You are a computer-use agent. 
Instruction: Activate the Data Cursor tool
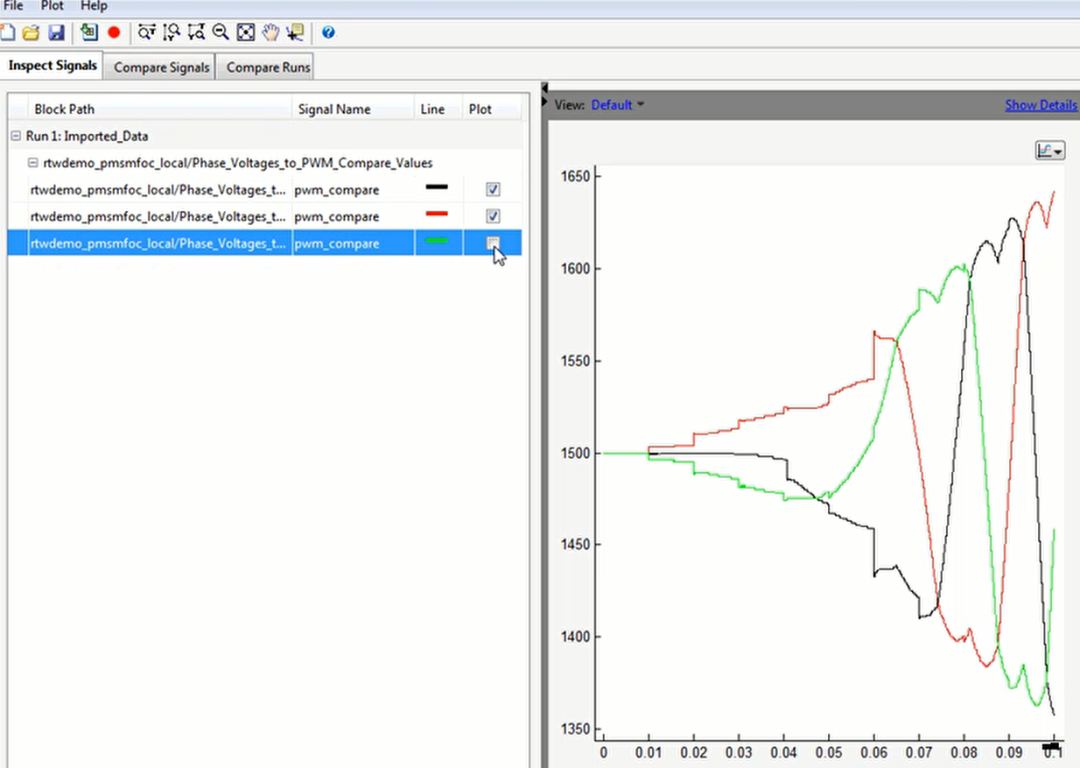click(x=294, y=33)
